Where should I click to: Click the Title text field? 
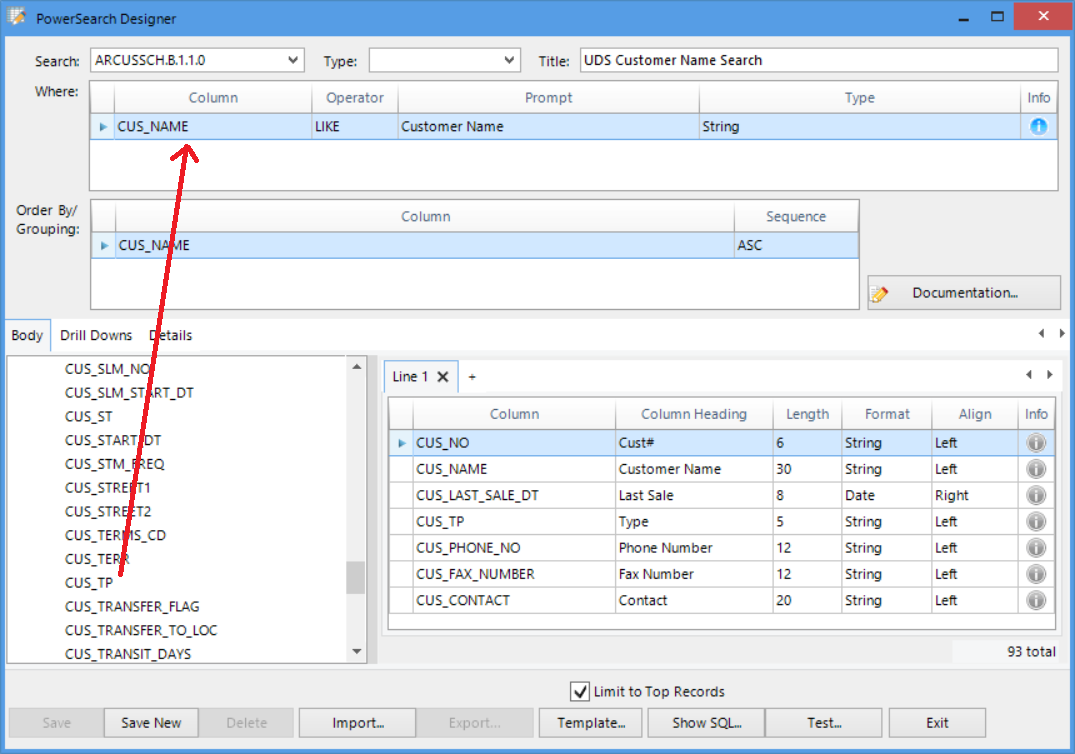tap(818, 60)
